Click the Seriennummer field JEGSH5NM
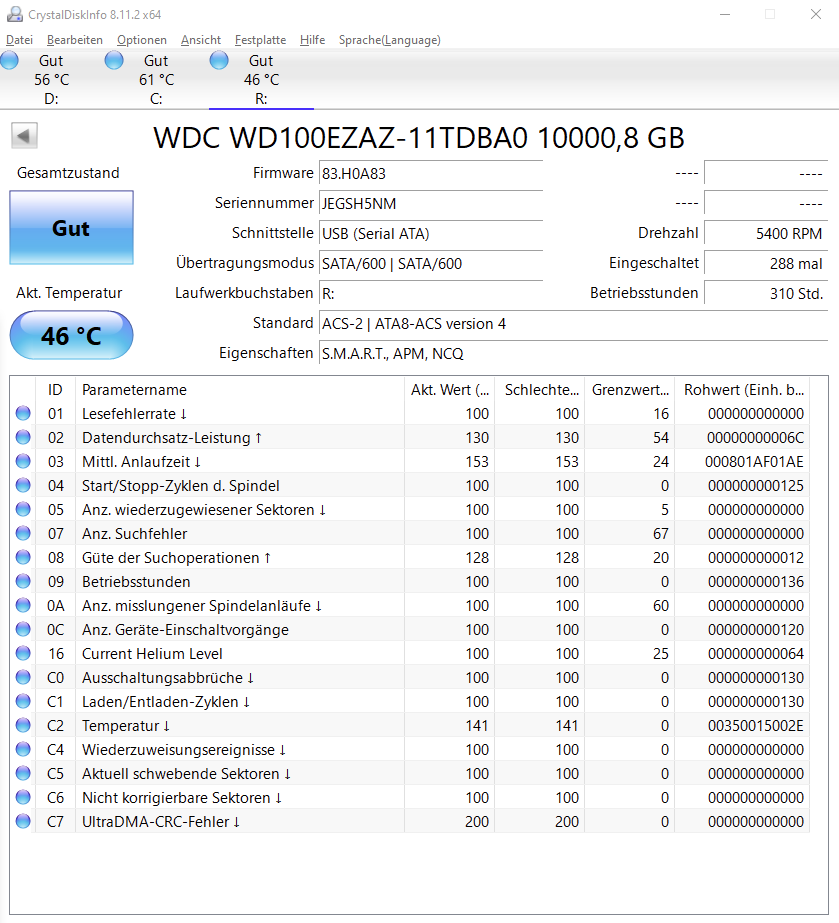Screen dimensions: 839x923 [x=431, y=204]
